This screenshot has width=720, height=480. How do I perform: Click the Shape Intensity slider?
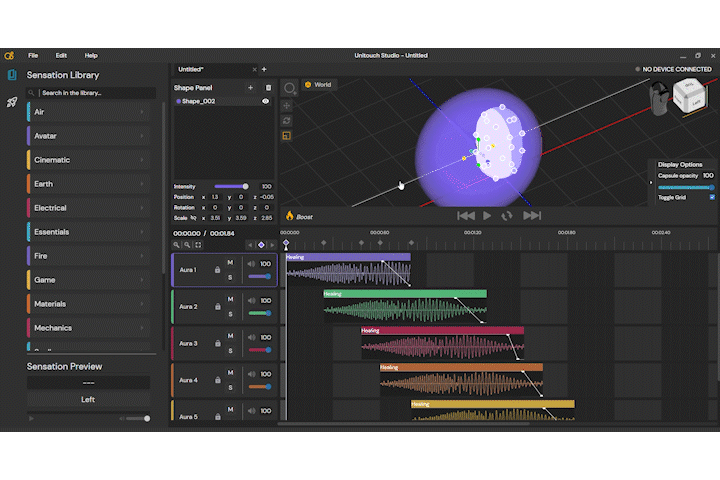tap(231, 186)
